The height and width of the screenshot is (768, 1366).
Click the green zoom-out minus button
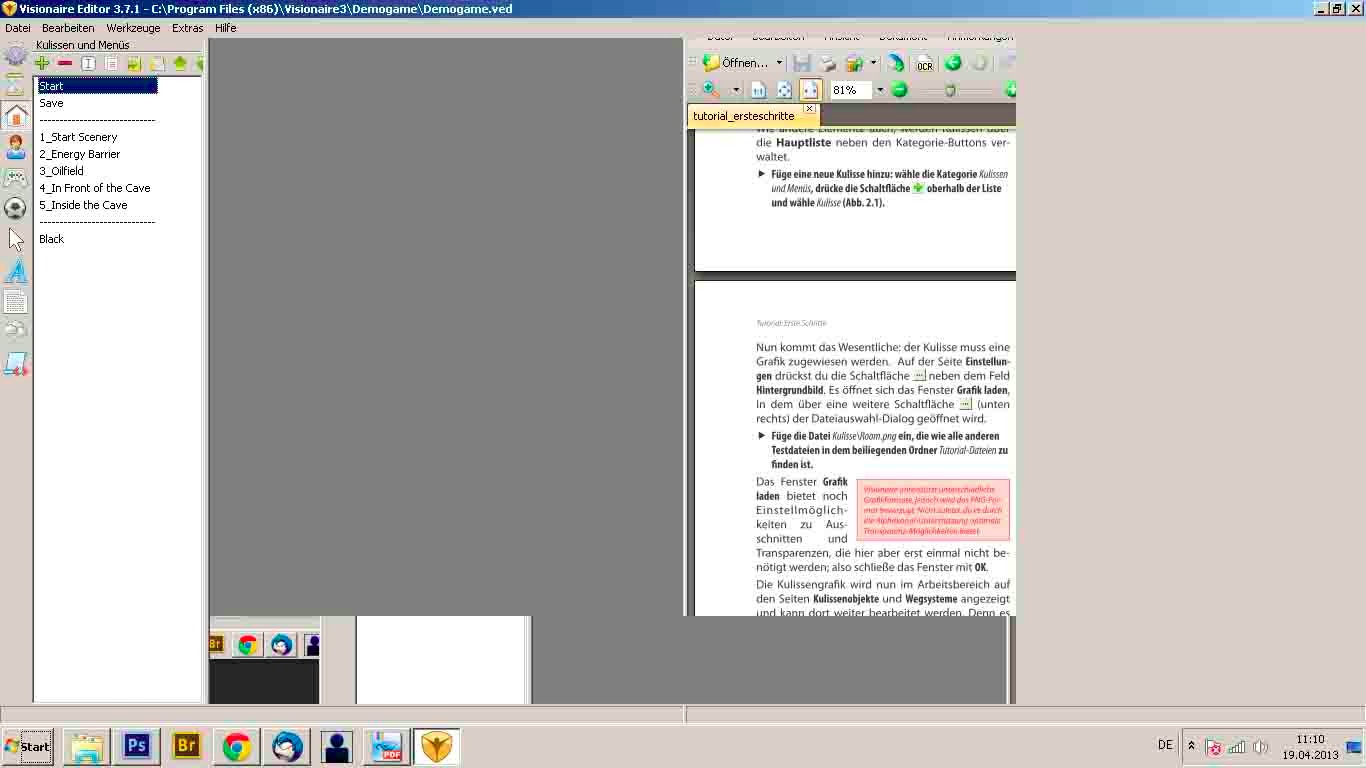click(899, 90)
